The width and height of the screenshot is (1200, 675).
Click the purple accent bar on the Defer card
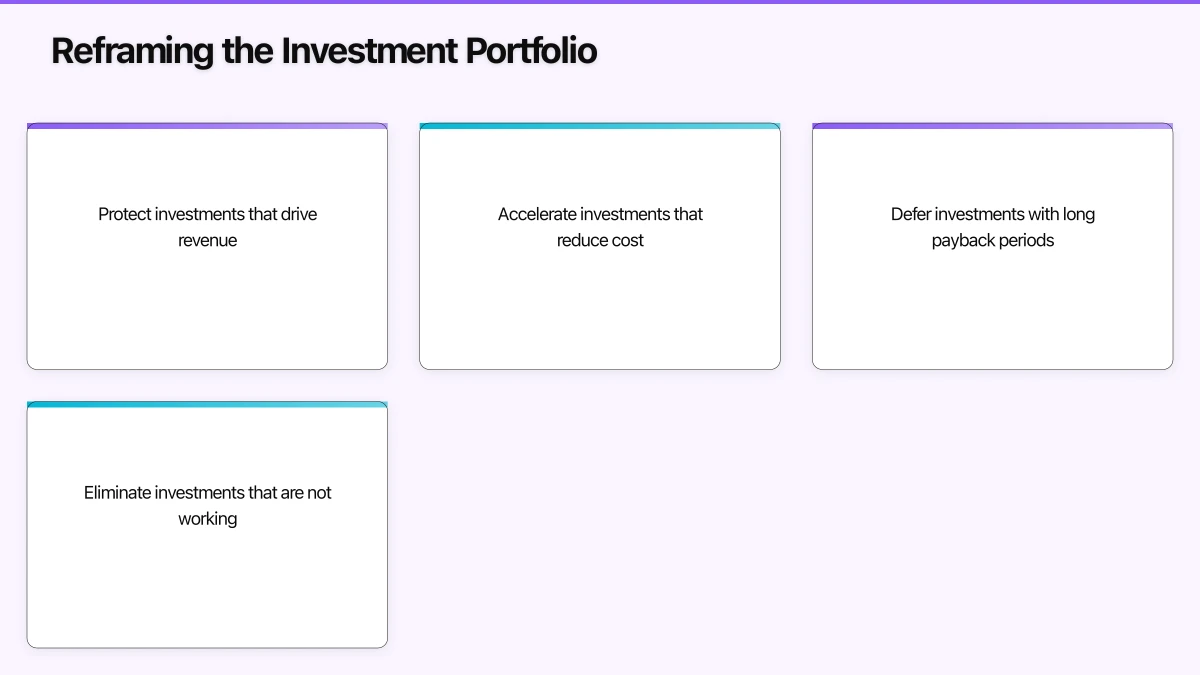992,126
